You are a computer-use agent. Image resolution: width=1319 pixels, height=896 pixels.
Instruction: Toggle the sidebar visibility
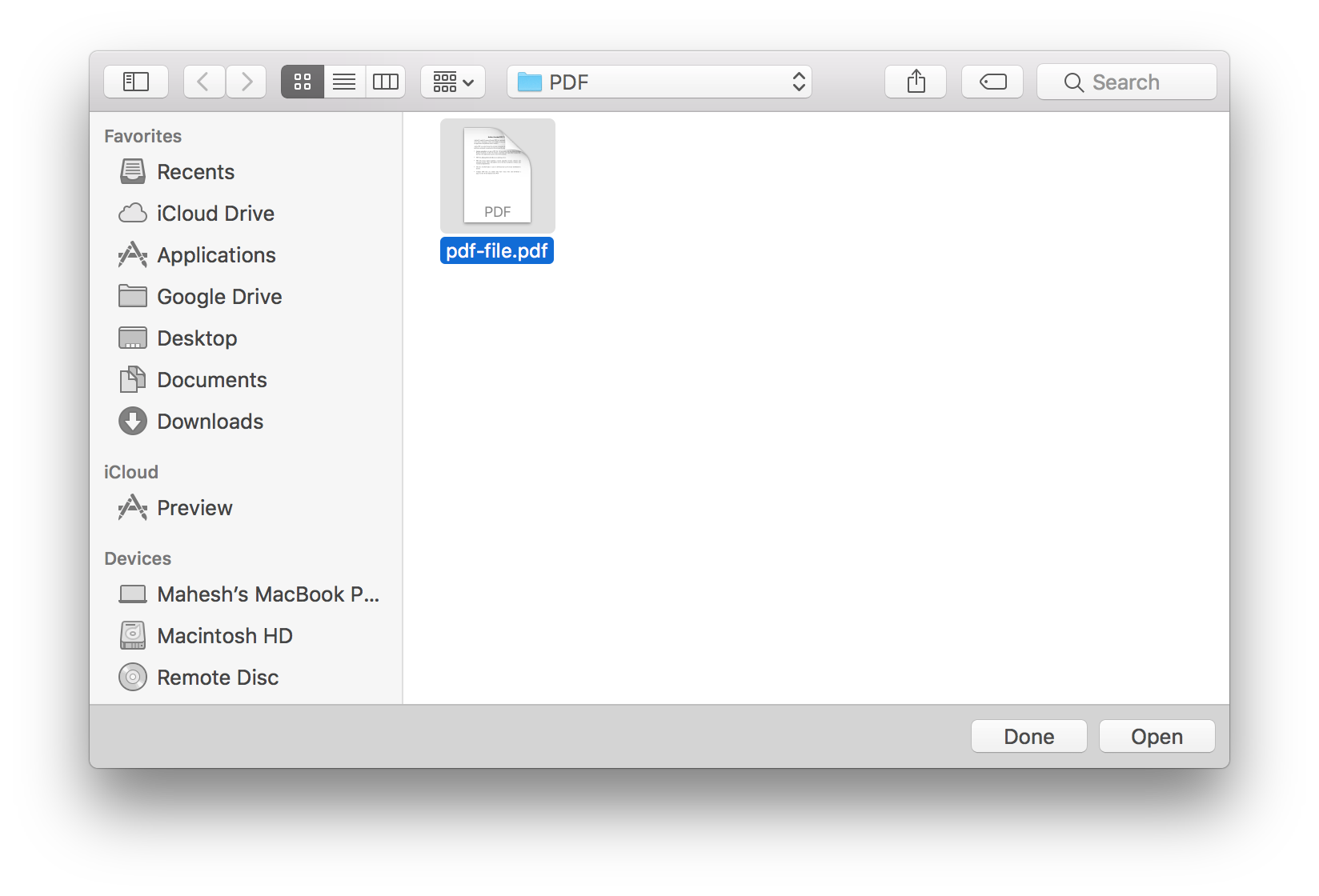(x=135, y=81)
